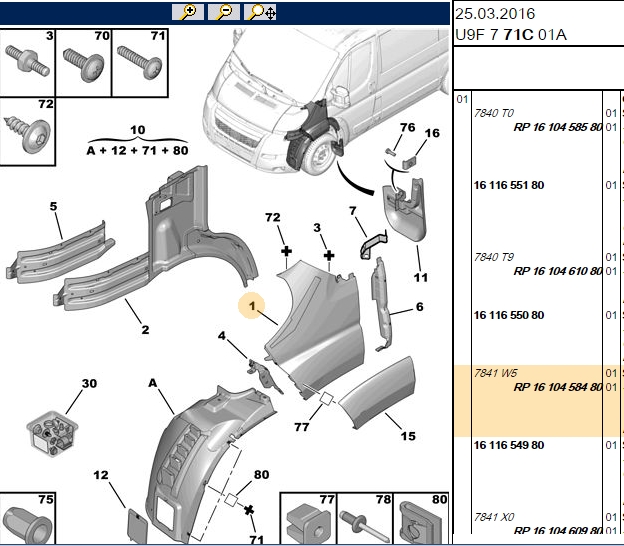Click callout 7 bracket label
The width and height of the screenshot is (624, 546).
353,211
